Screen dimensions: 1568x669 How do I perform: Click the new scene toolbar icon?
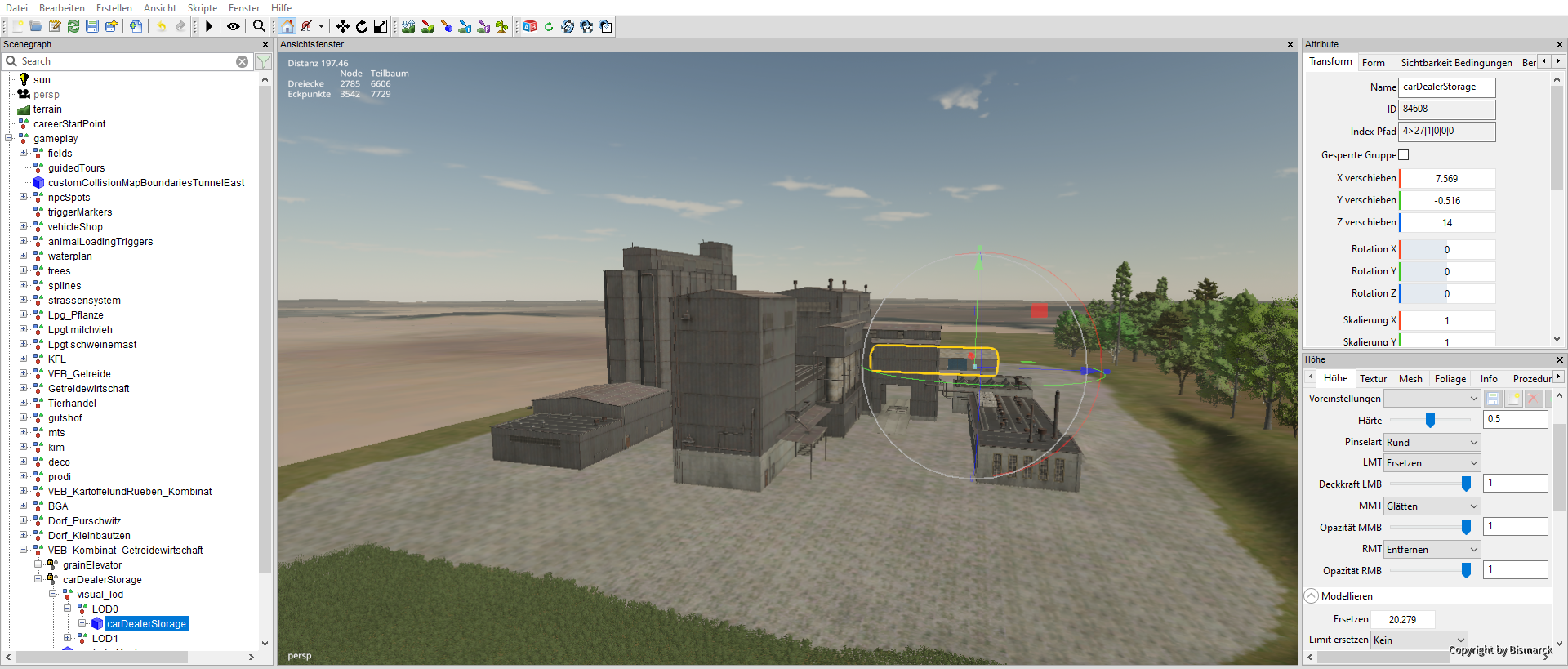18,26
